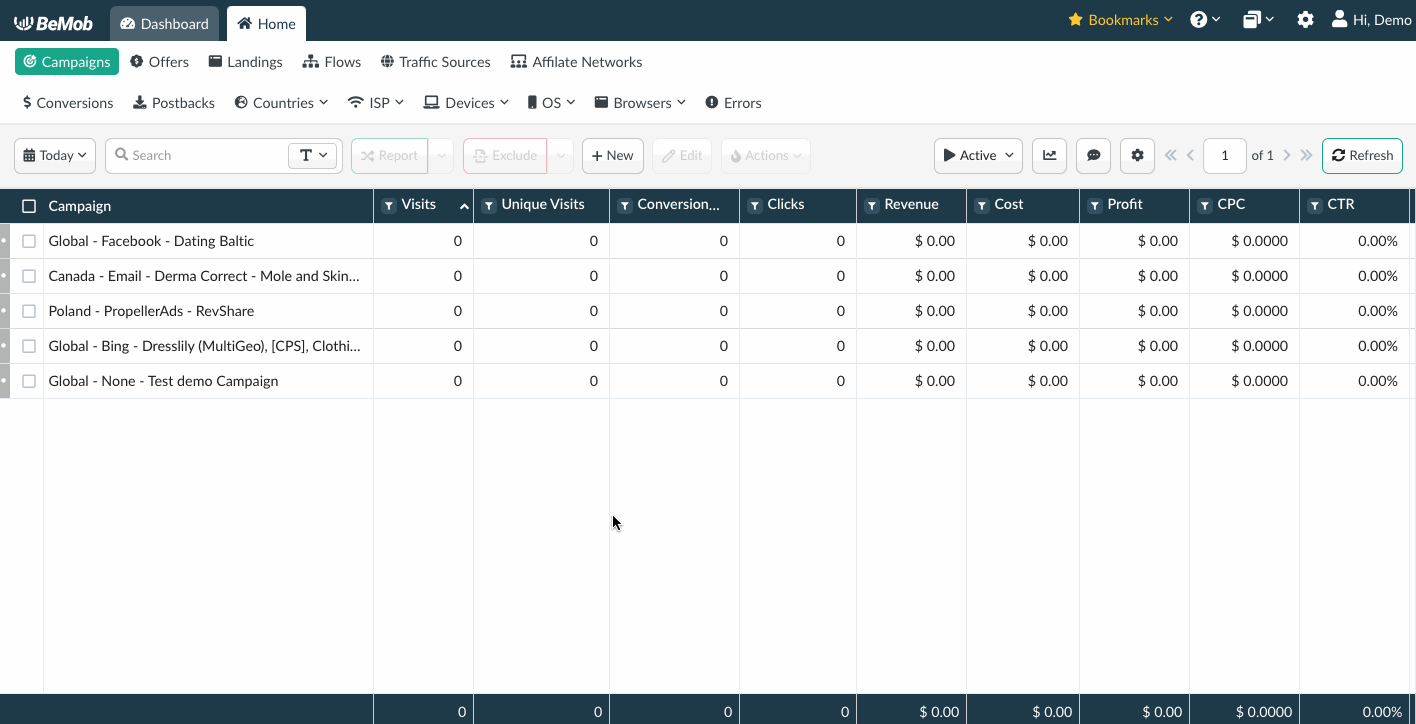Open the search type T dropdown

coord(314,155)
